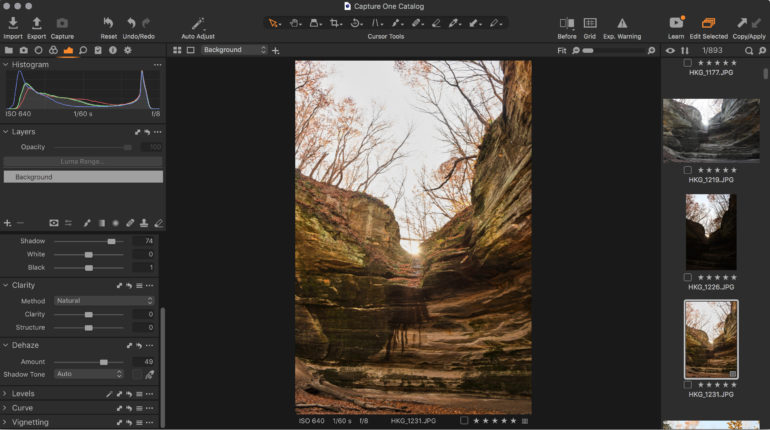Viewport: 770px width, 430px height.
Task: Click the Export icon in the toolbar
Action: click(37, 22)
